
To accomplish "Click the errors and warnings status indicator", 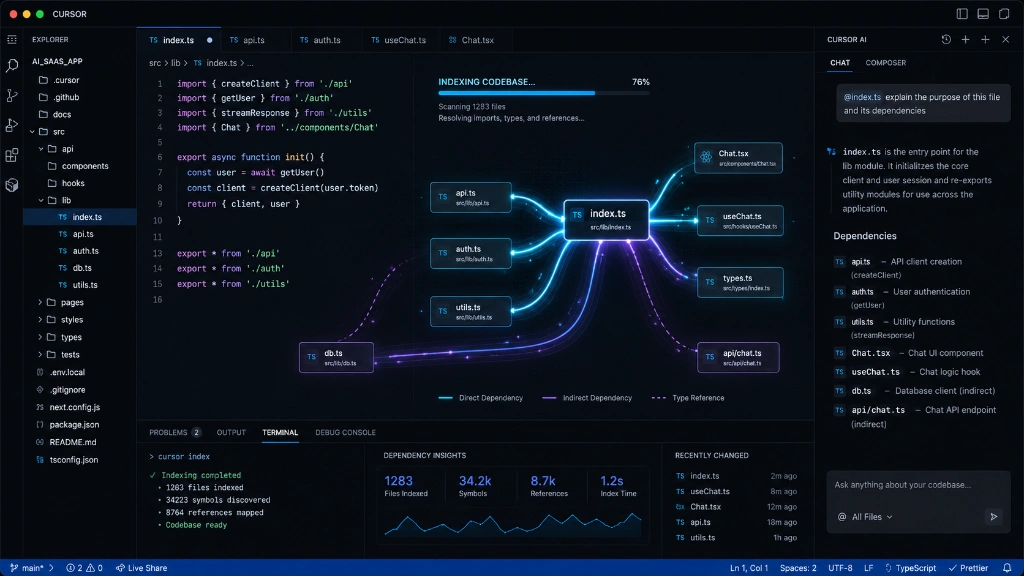I will pos(84,568).
